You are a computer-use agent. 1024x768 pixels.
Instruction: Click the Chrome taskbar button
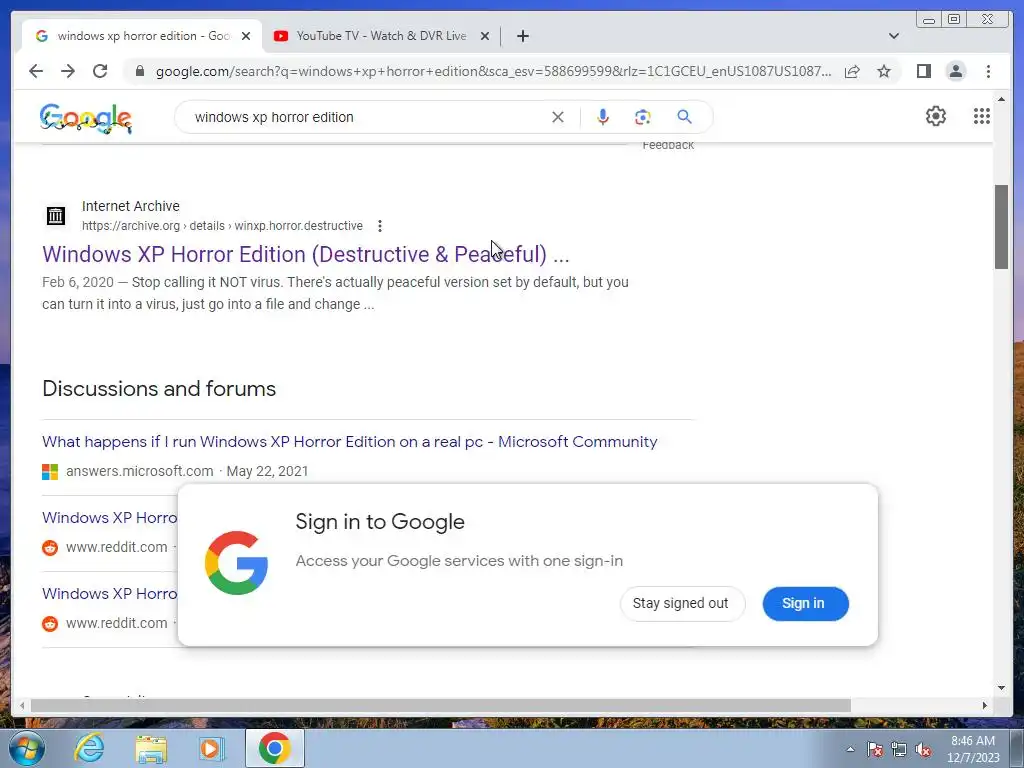[274, 748]
